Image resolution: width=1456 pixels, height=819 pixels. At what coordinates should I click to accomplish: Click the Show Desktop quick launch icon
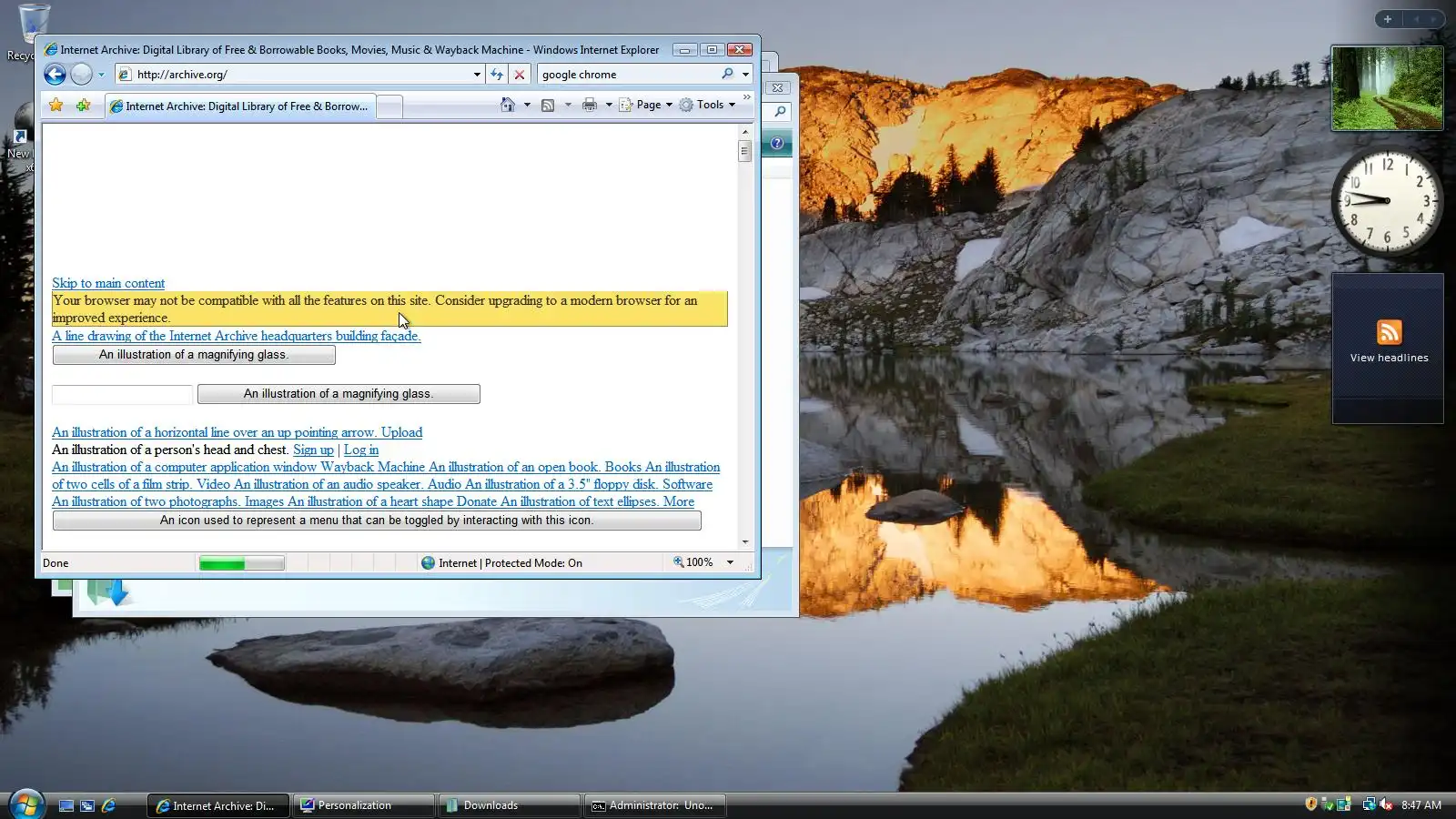tap(66, 805)
